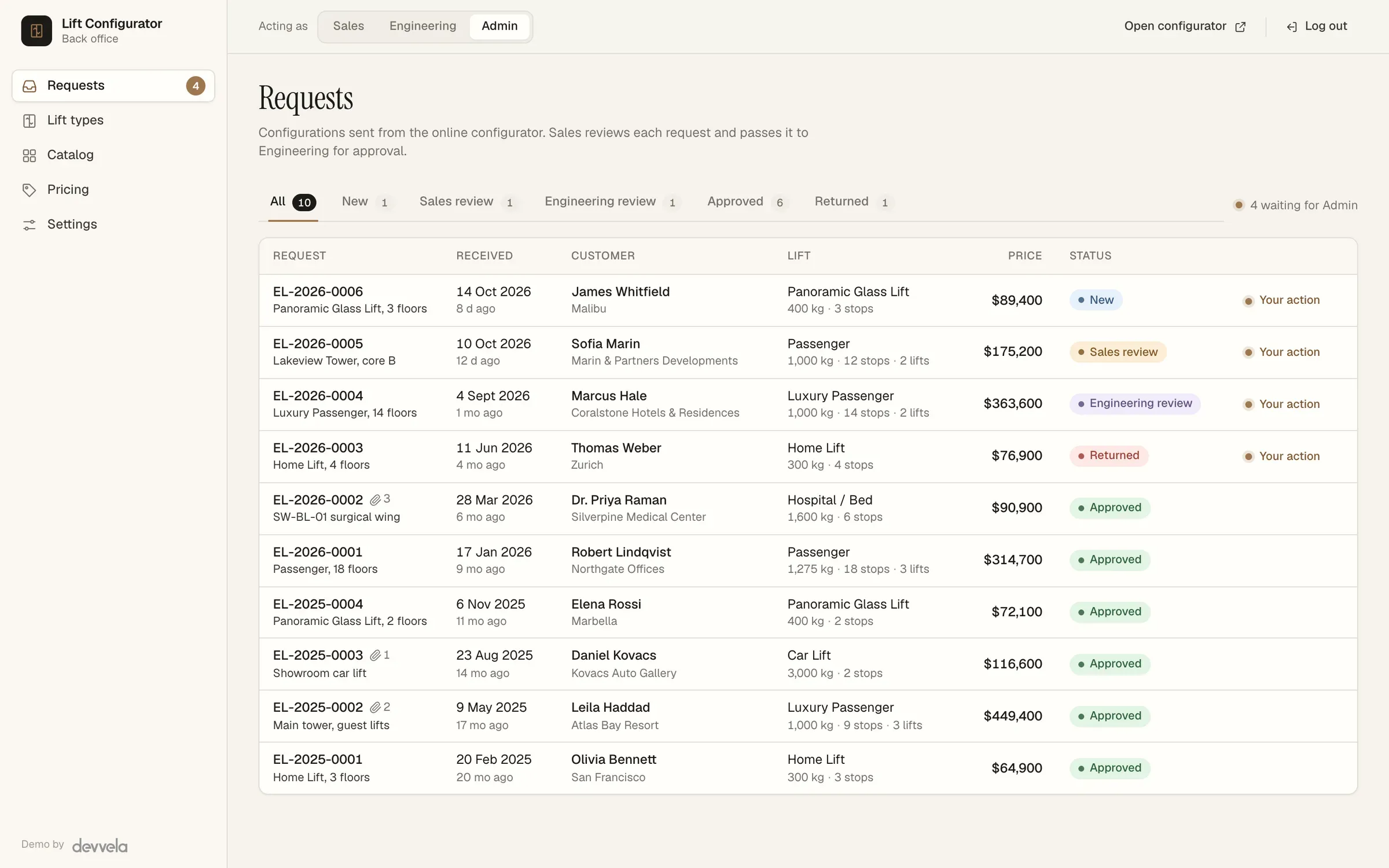
Task: Click the devvela logo link
Action: pos(100,845)
